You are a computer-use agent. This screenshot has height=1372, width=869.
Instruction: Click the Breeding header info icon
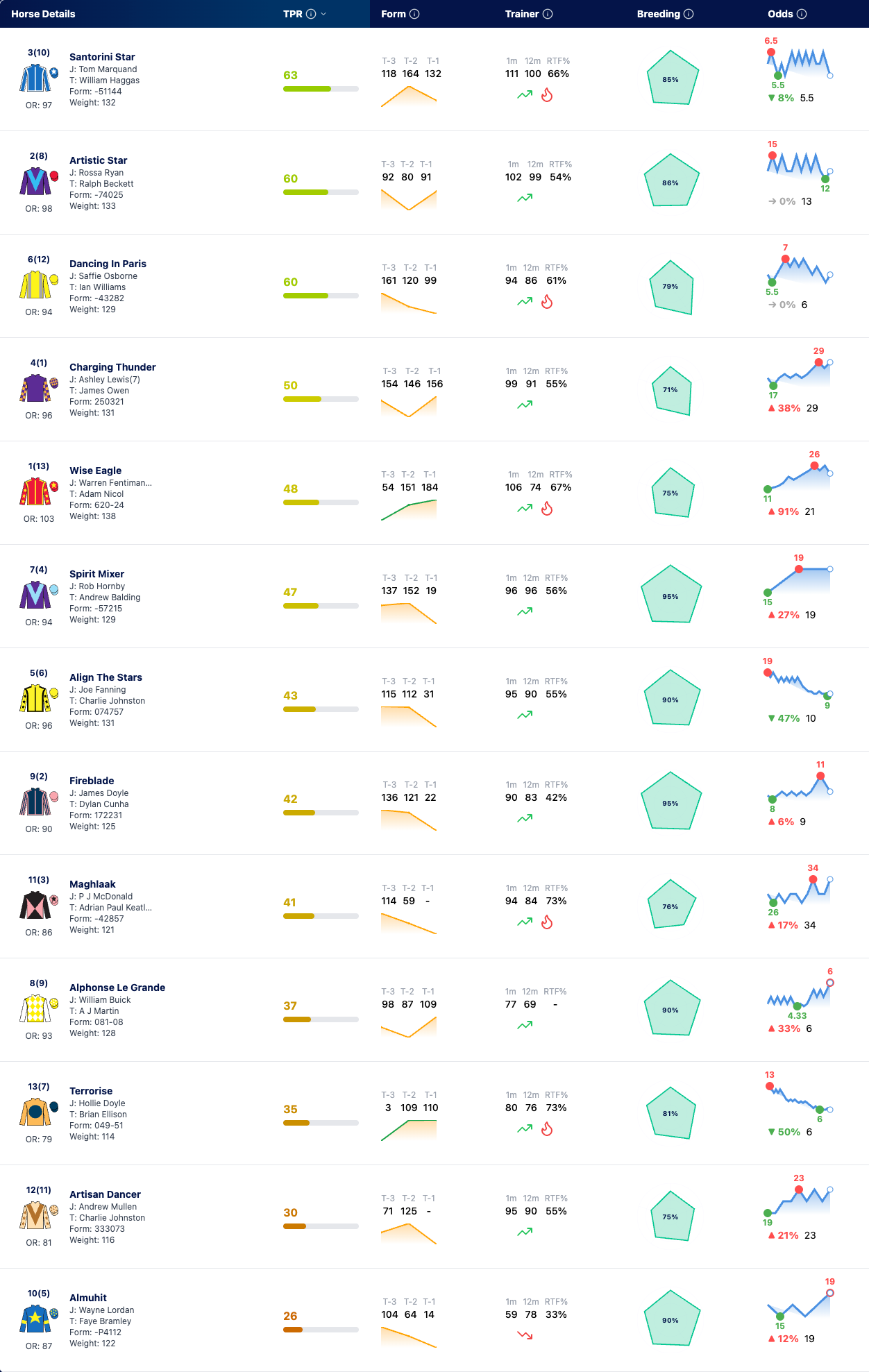(689, 14)
